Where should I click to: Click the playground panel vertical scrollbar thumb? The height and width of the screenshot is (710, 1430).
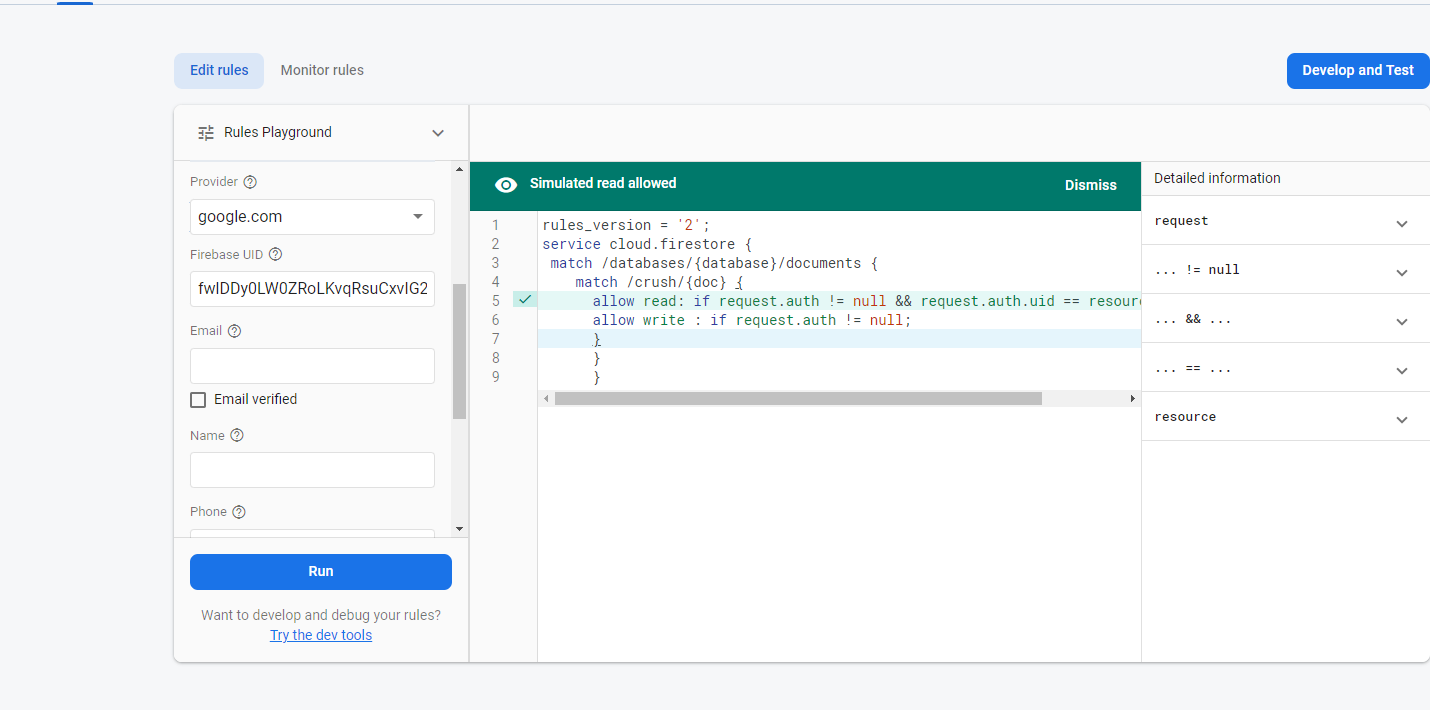(459, 351)
